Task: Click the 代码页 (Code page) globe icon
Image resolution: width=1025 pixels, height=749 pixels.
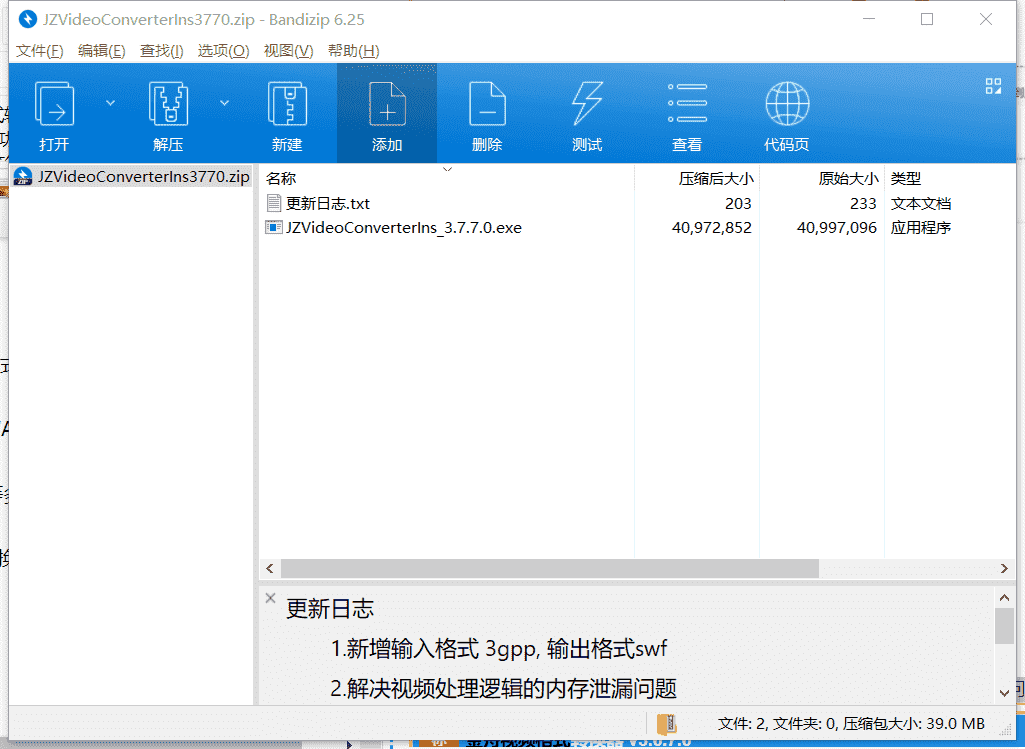Action: tap(787, 103)
